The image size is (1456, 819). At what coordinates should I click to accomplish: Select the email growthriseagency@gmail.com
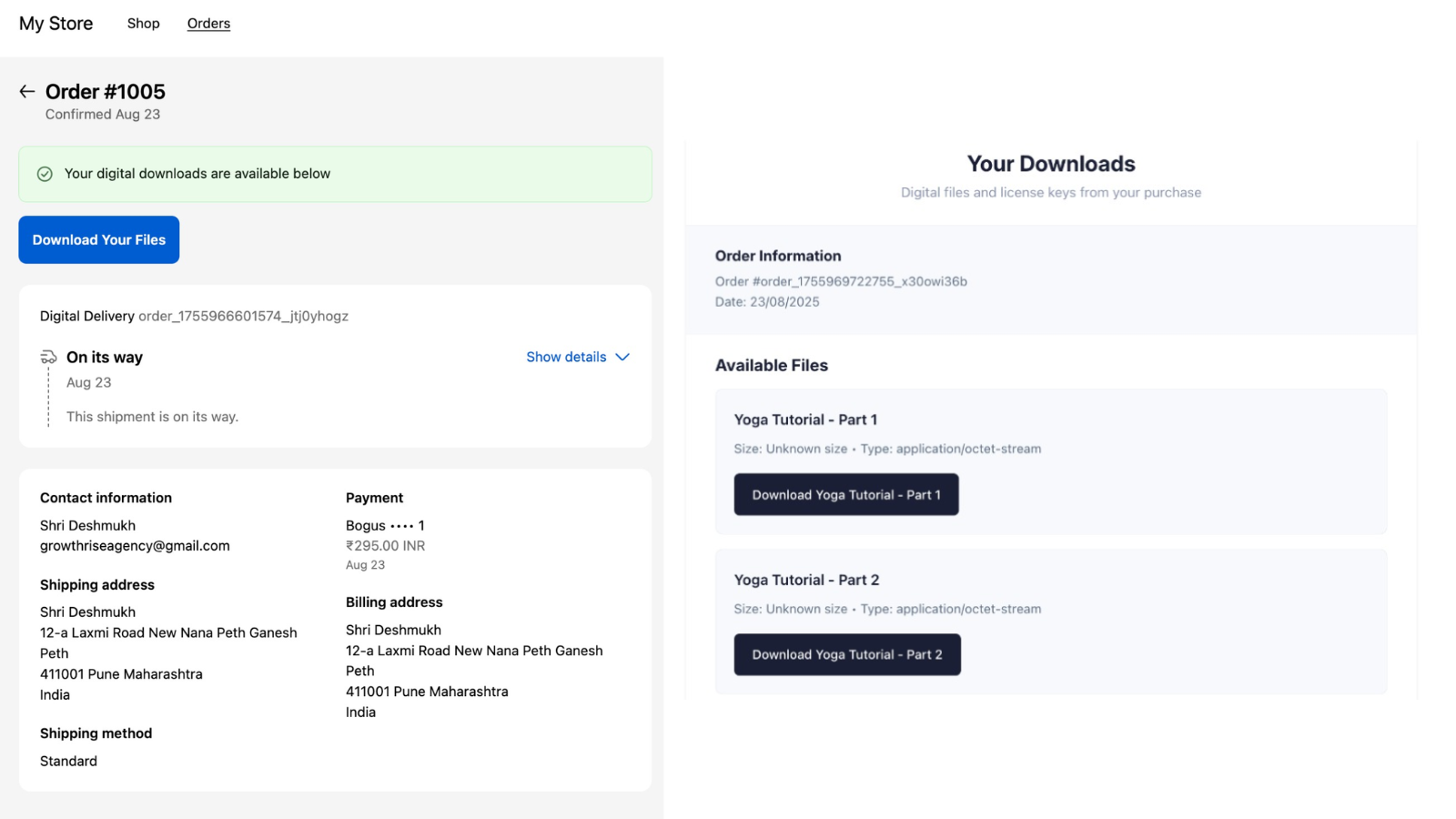click(x=135, y=546)
